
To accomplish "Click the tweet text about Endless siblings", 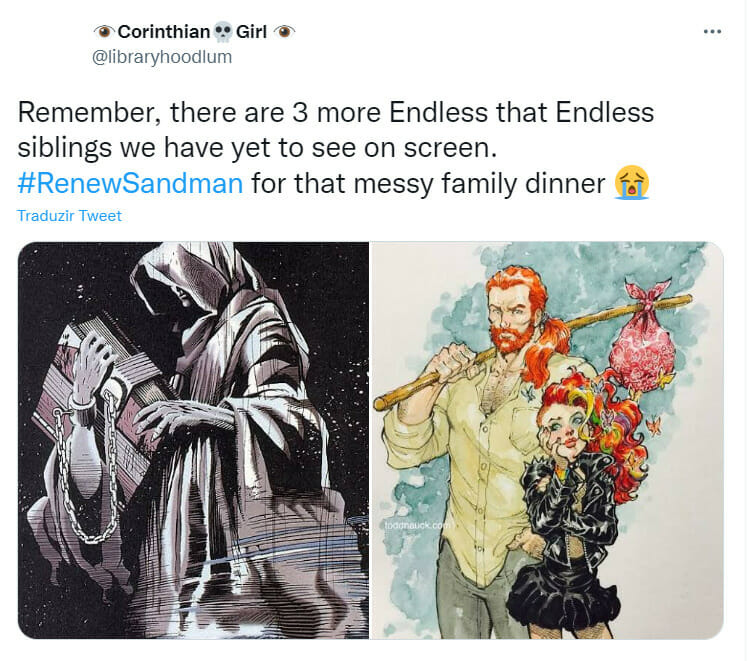I will pos(335,148).
